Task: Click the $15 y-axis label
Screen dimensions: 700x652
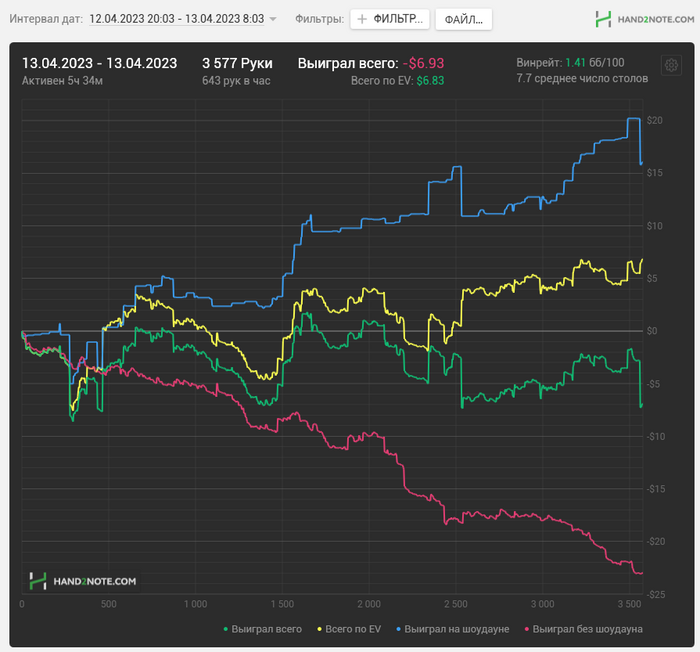Action: pyautogui.click(x=654, y=173)
